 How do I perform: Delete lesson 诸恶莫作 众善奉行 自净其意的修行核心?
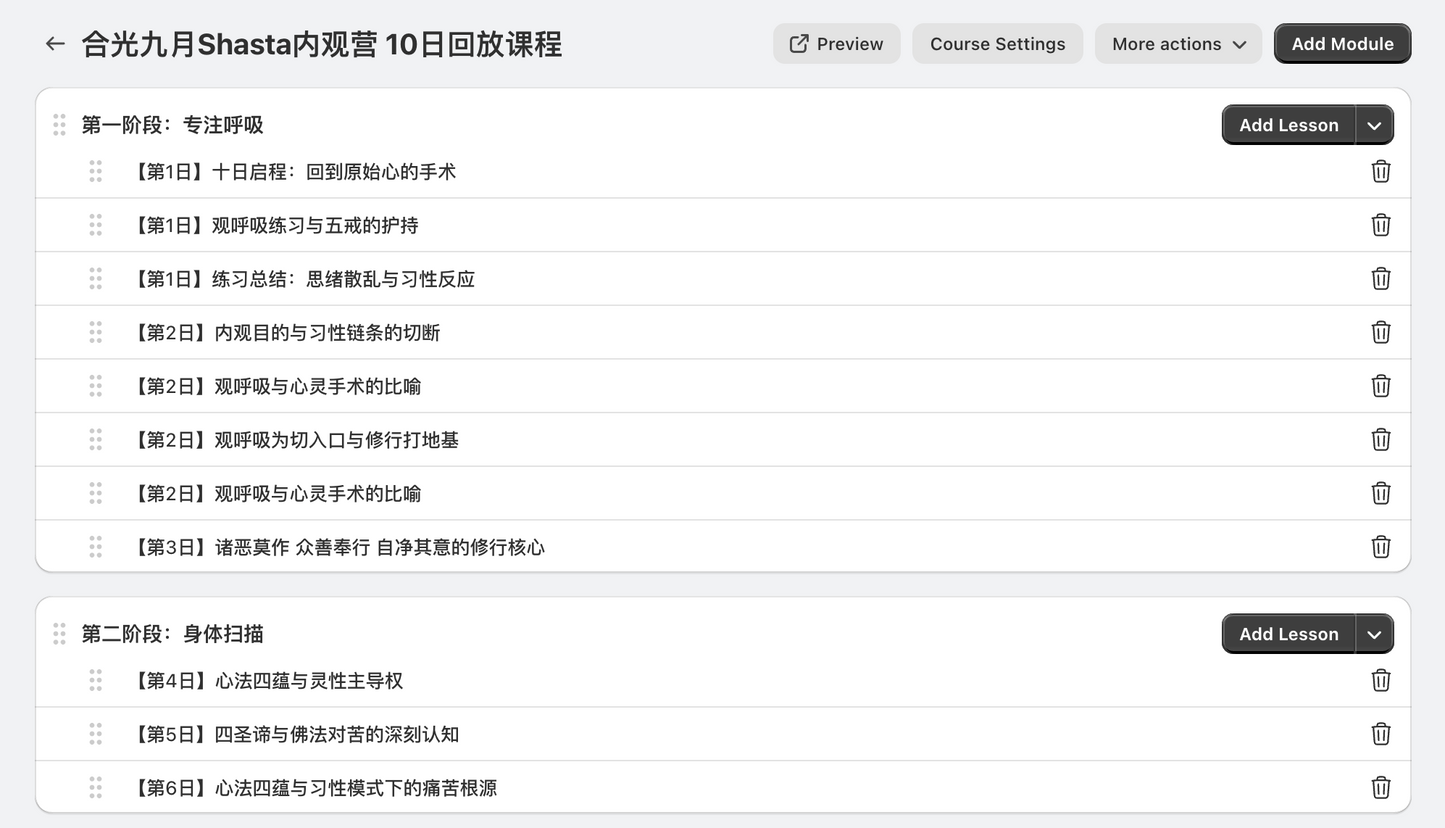point(1381,547)
